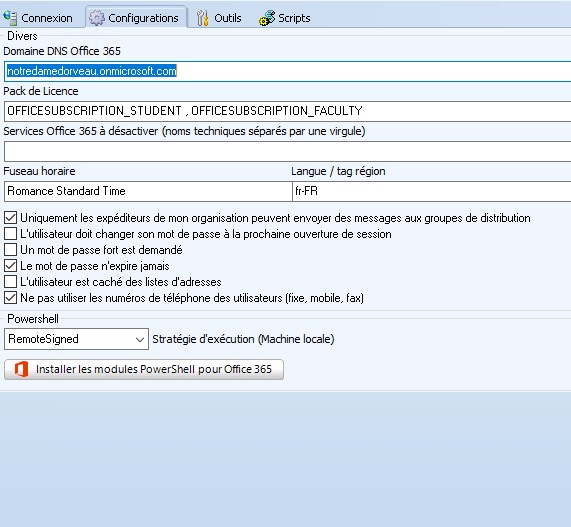This screenshot has height=527, width=571.
Task: Click the Stratégie d'exécution (Machine locale) label
Action: tap(243, 339)
